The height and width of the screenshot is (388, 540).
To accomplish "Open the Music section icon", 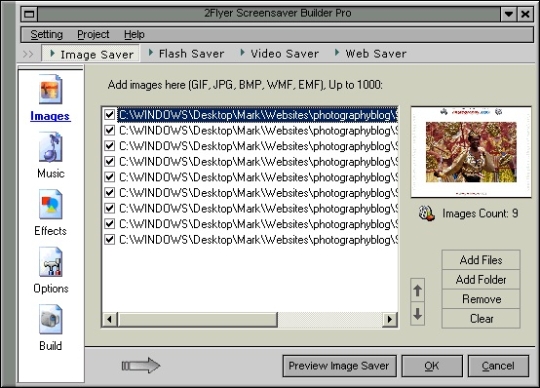I will click(50, 147).
